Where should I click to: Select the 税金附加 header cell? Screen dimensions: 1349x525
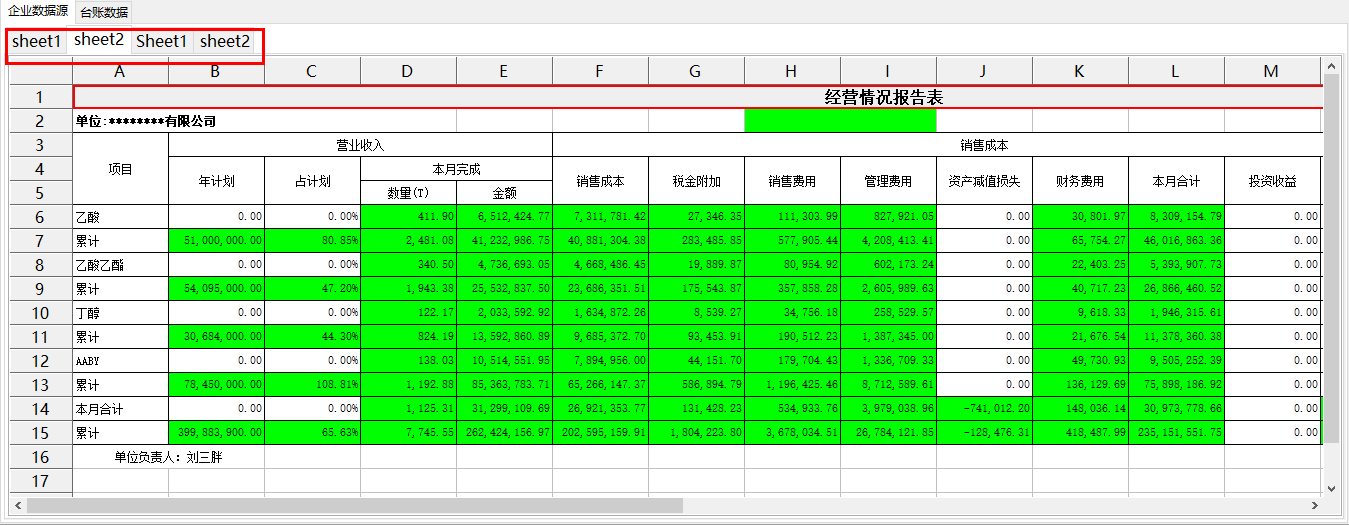[696, 181]
